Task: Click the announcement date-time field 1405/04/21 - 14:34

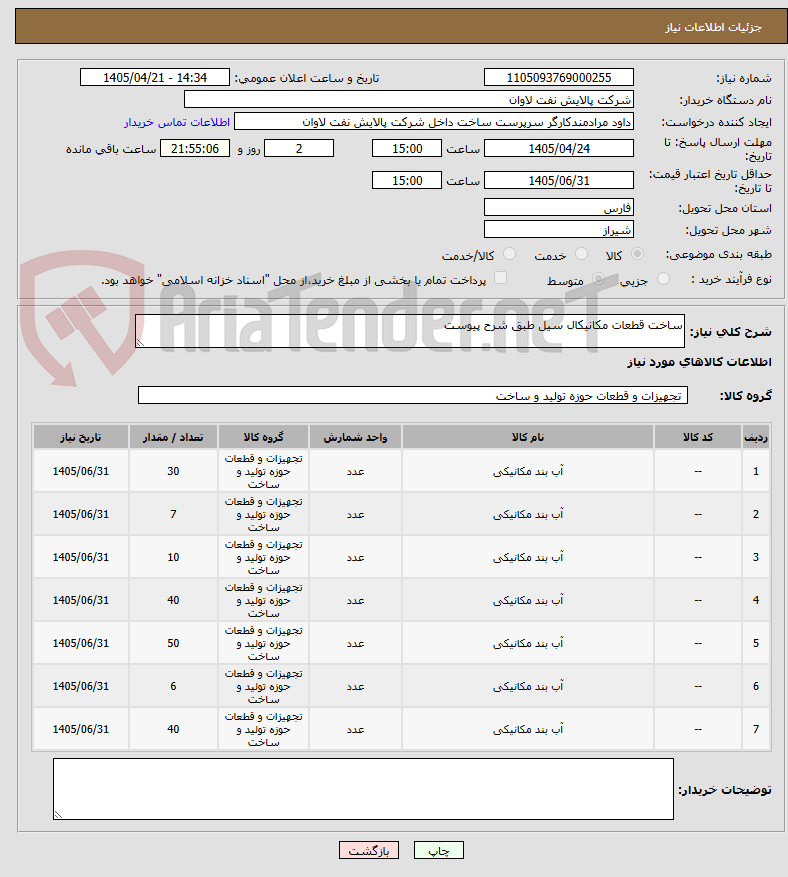Action: [x=155, y=77]
